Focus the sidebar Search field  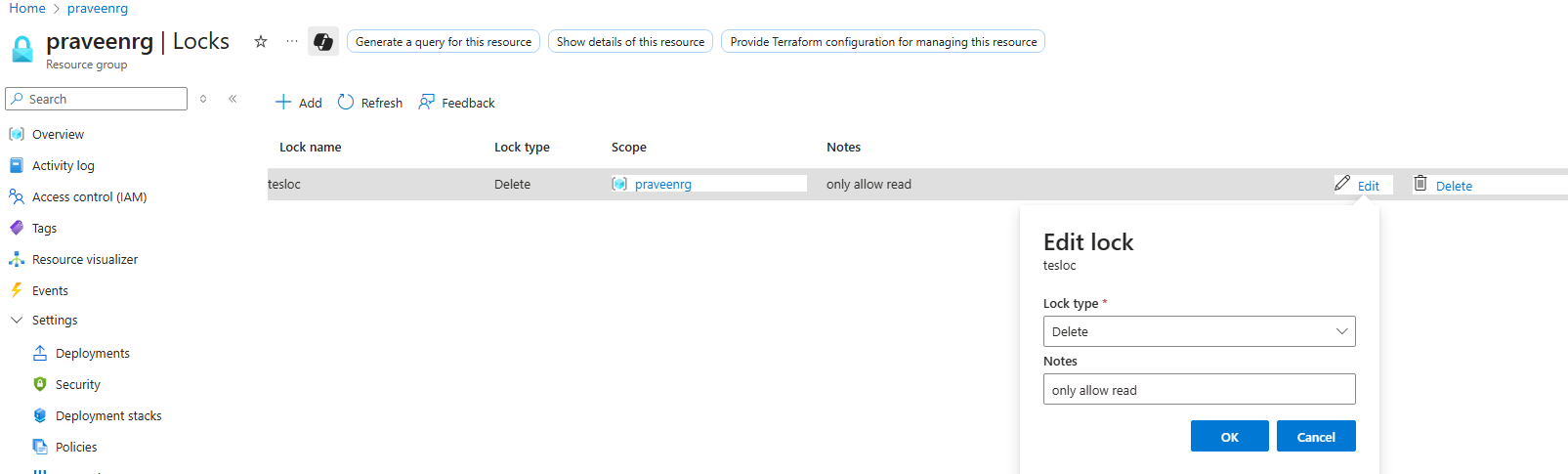pos(96,99)
